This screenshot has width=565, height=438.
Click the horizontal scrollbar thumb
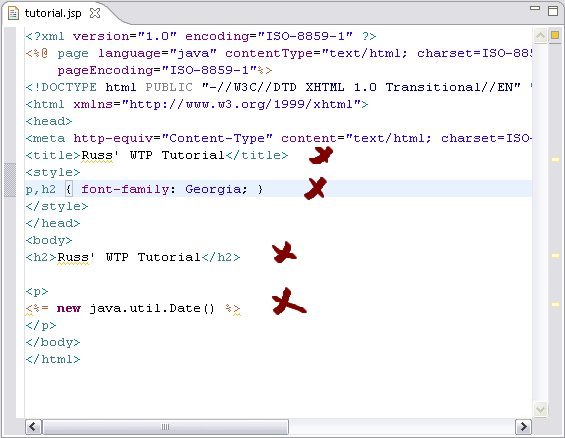[x=165, y=427]
